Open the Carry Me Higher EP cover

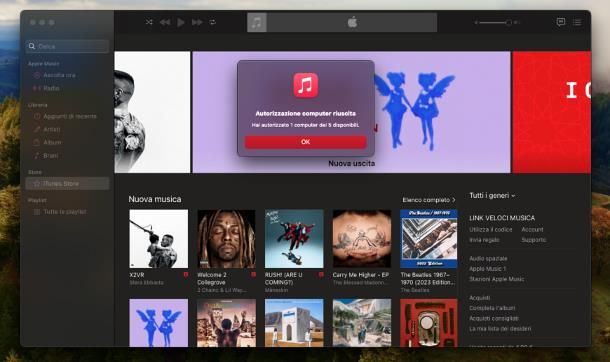click(362, 239)
